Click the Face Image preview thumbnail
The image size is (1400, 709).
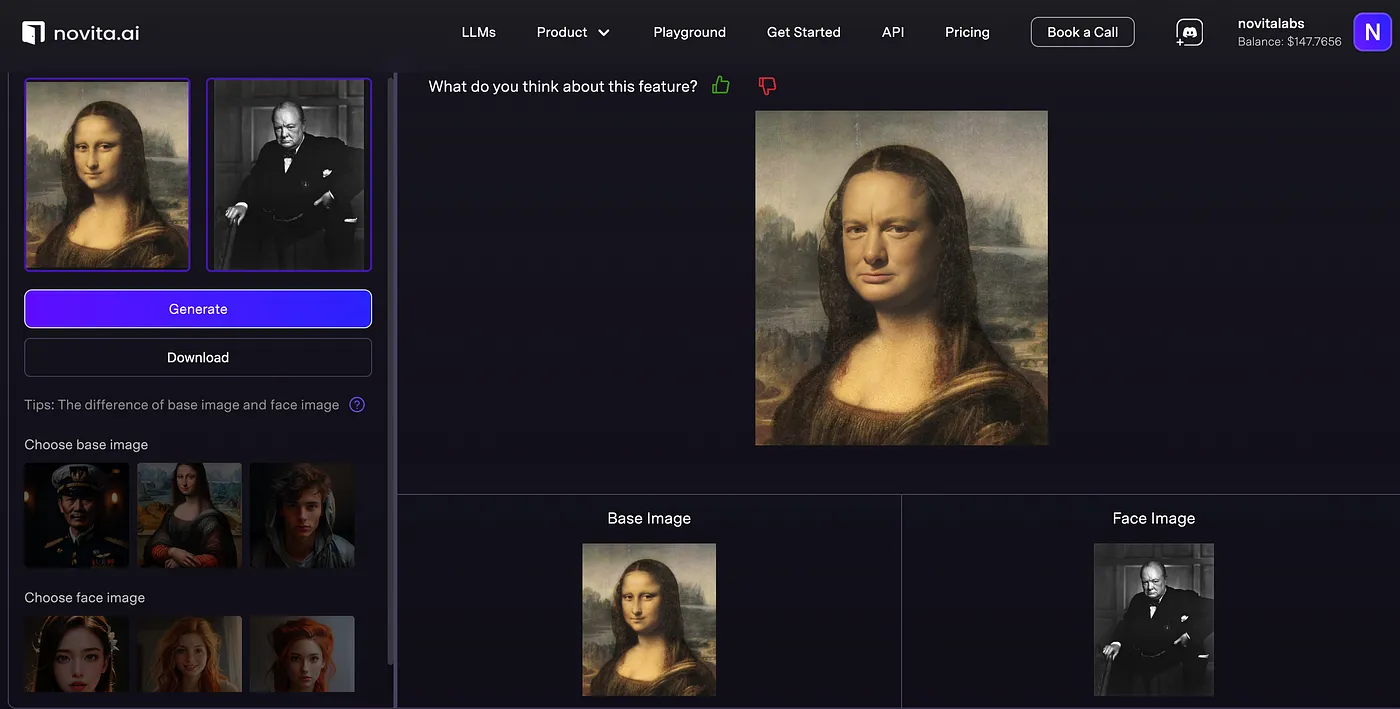click(1154, 620)
